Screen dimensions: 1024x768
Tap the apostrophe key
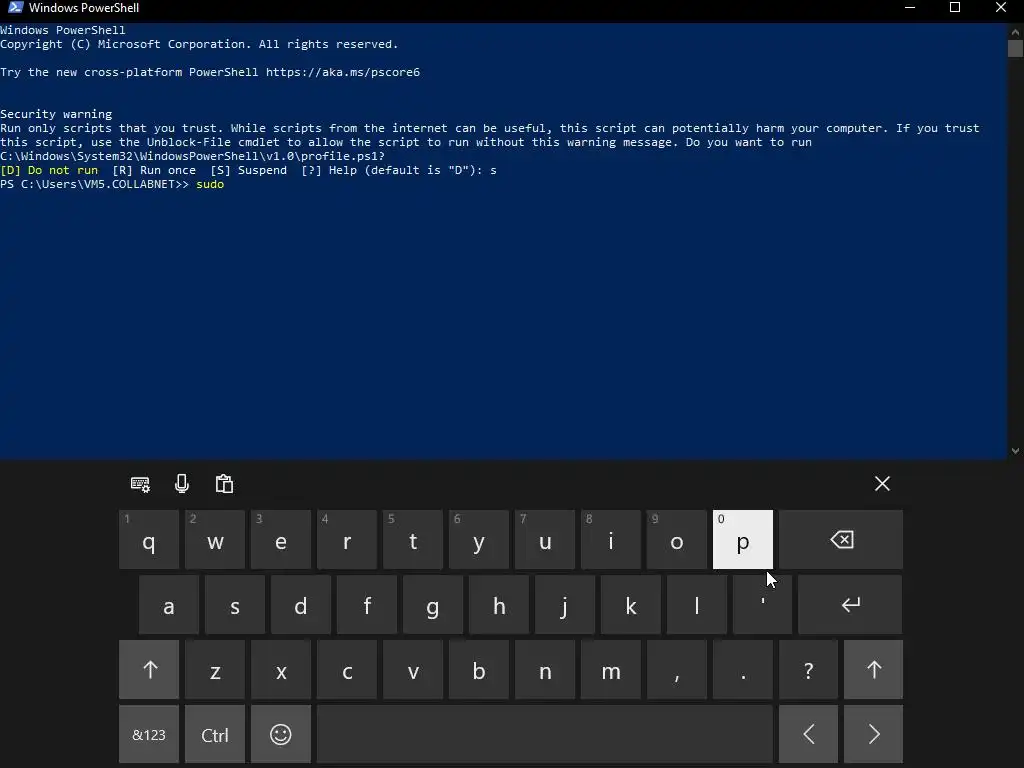click(762, 605)
